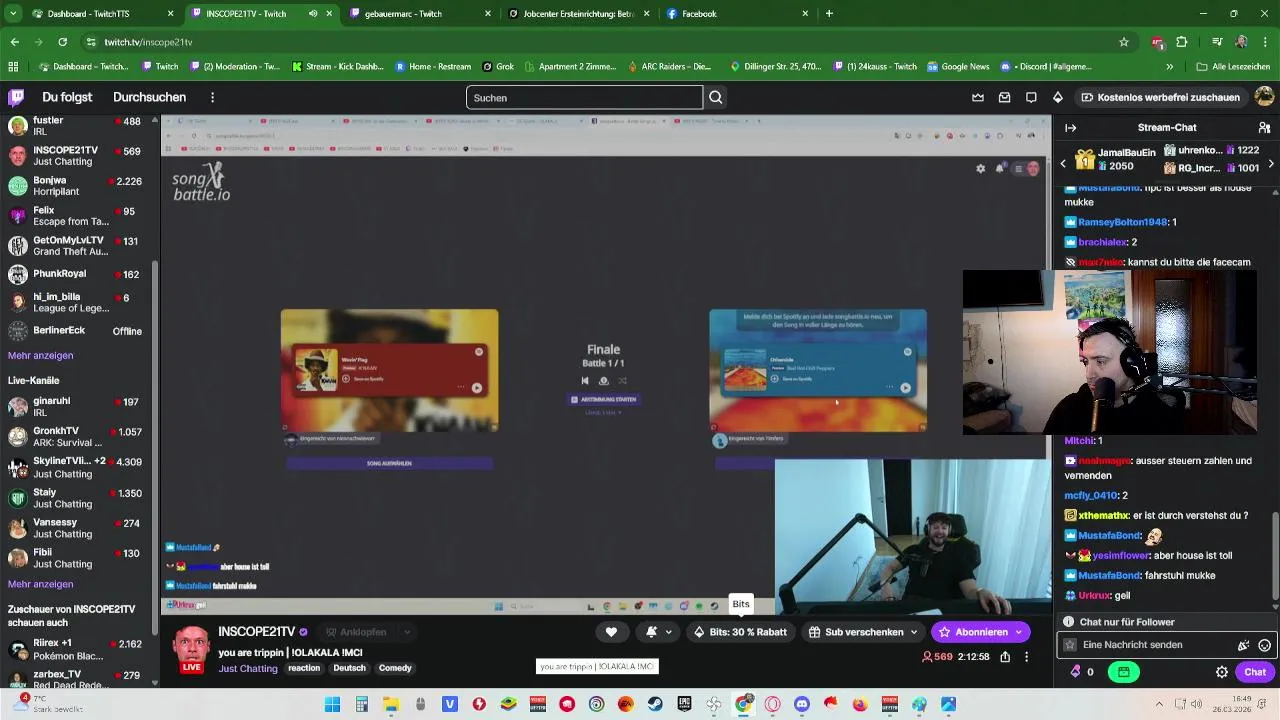Open the Windows Start menu

tap(332, 704)
